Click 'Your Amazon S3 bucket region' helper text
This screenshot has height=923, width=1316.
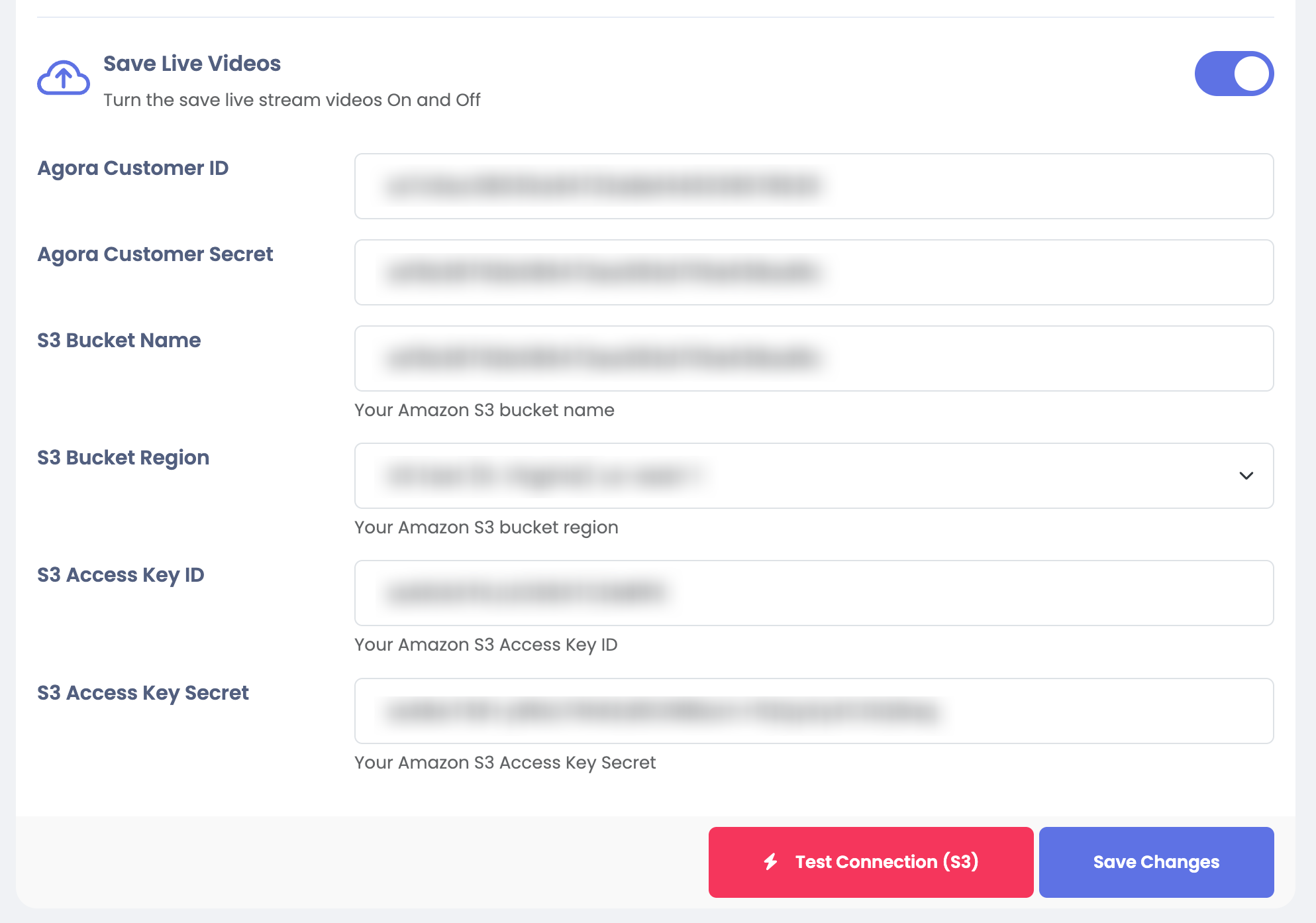(x=486, y=527)
